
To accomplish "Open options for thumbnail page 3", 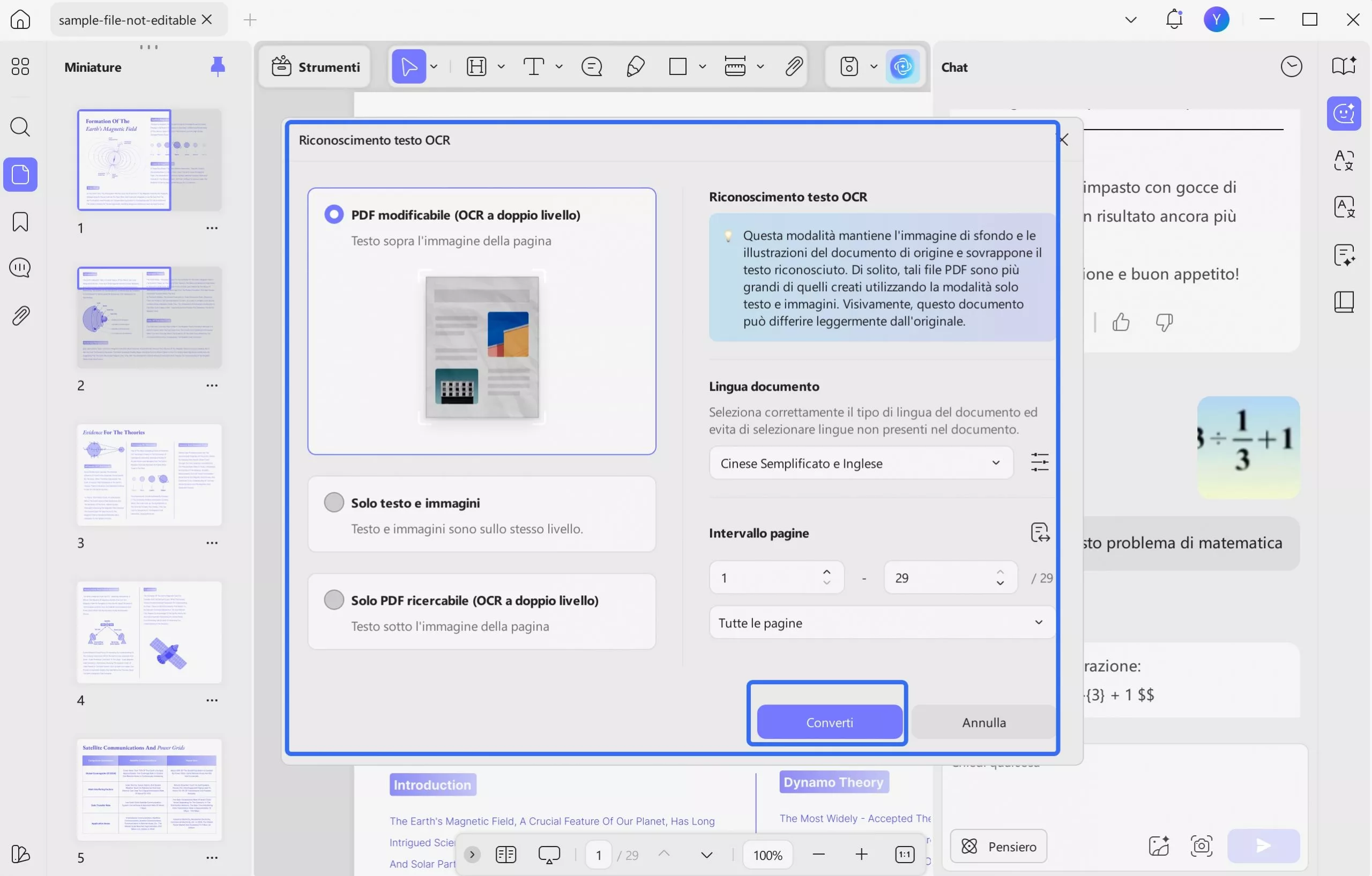I will pos(212,543).
